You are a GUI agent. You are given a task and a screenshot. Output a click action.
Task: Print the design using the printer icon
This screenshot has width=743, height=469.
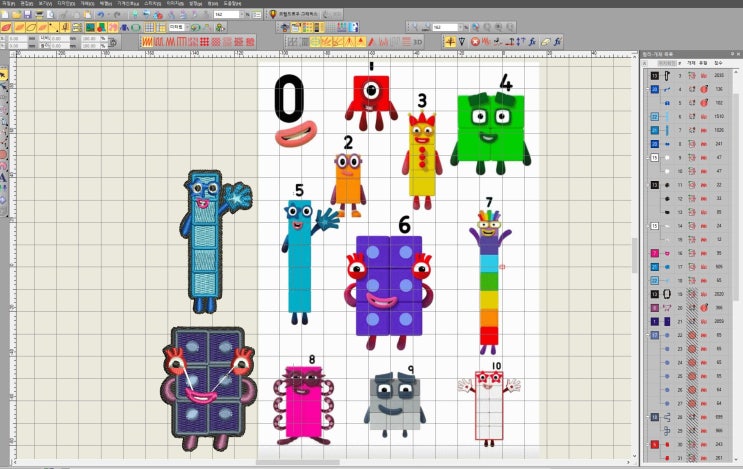pos(39,15)
